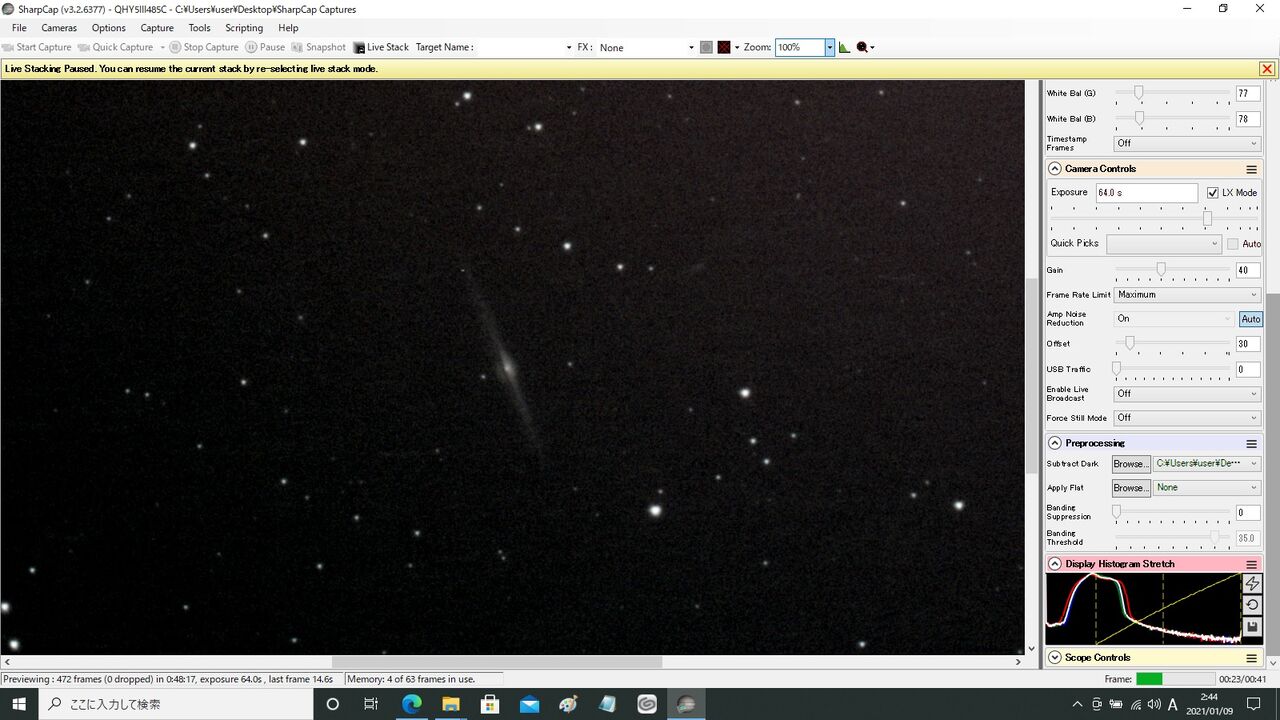Viewport: 1280px width, 720px height.
Task: Click Stop Capture in the toolbar
Action: click(204, 47)
